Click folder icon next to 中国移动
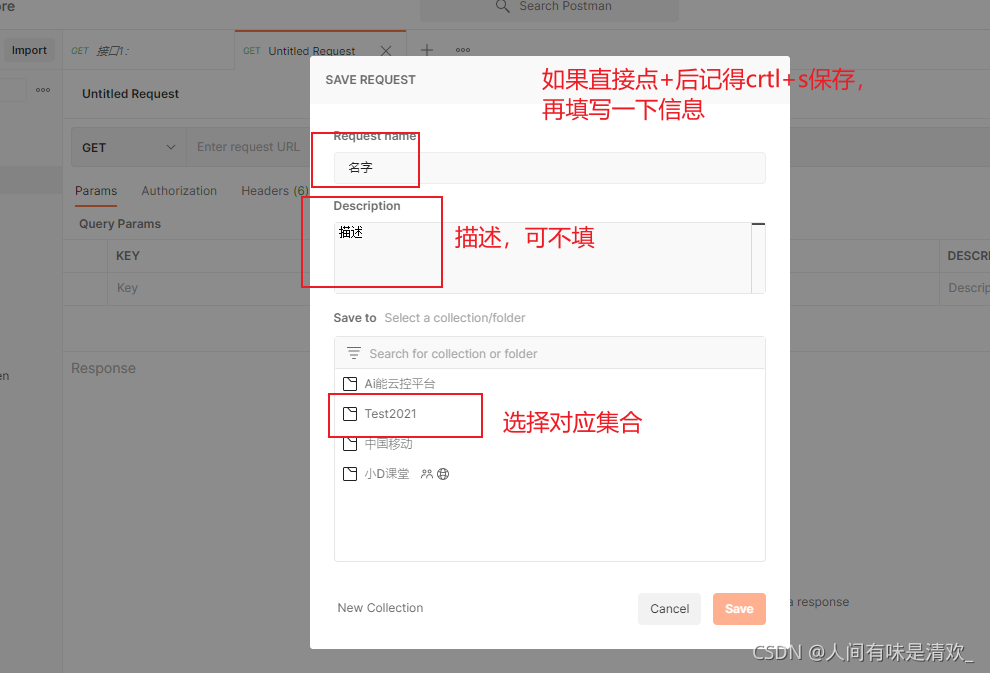Viewport: 990px width, 673px height. pyautogui.click(x=350, y=444)
